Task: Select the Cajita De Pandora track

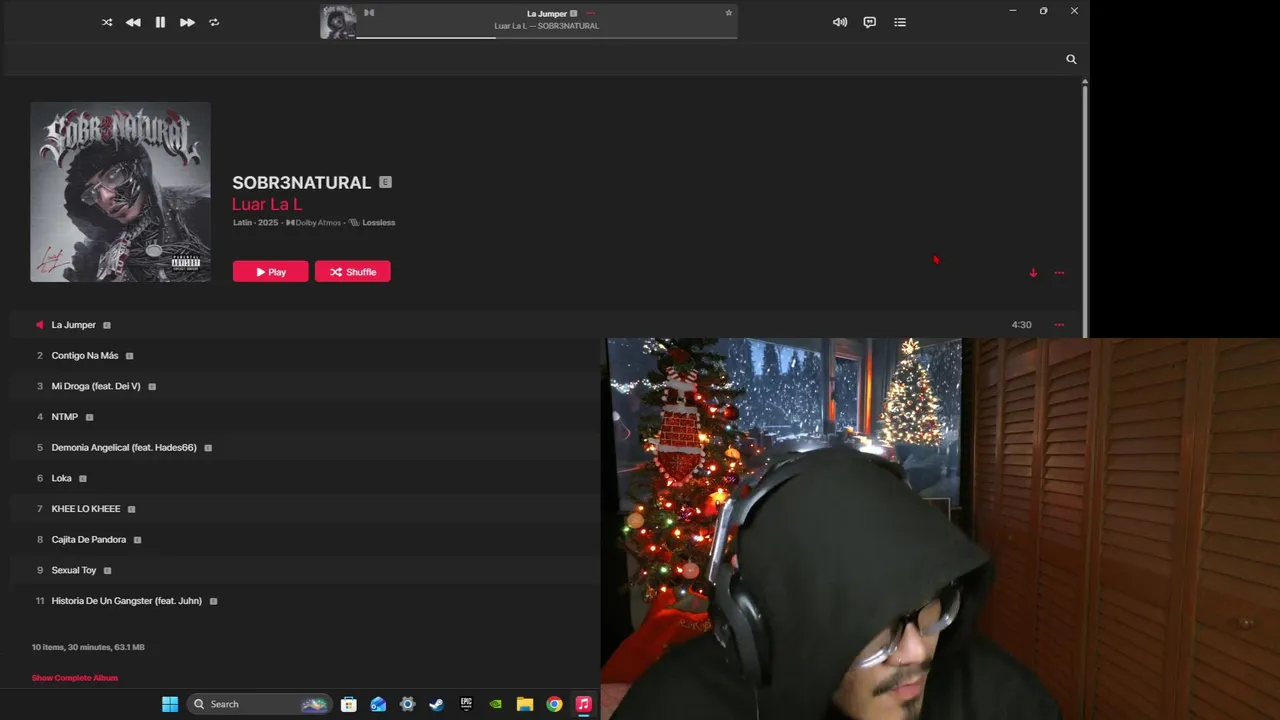Action: pos(88,540)
